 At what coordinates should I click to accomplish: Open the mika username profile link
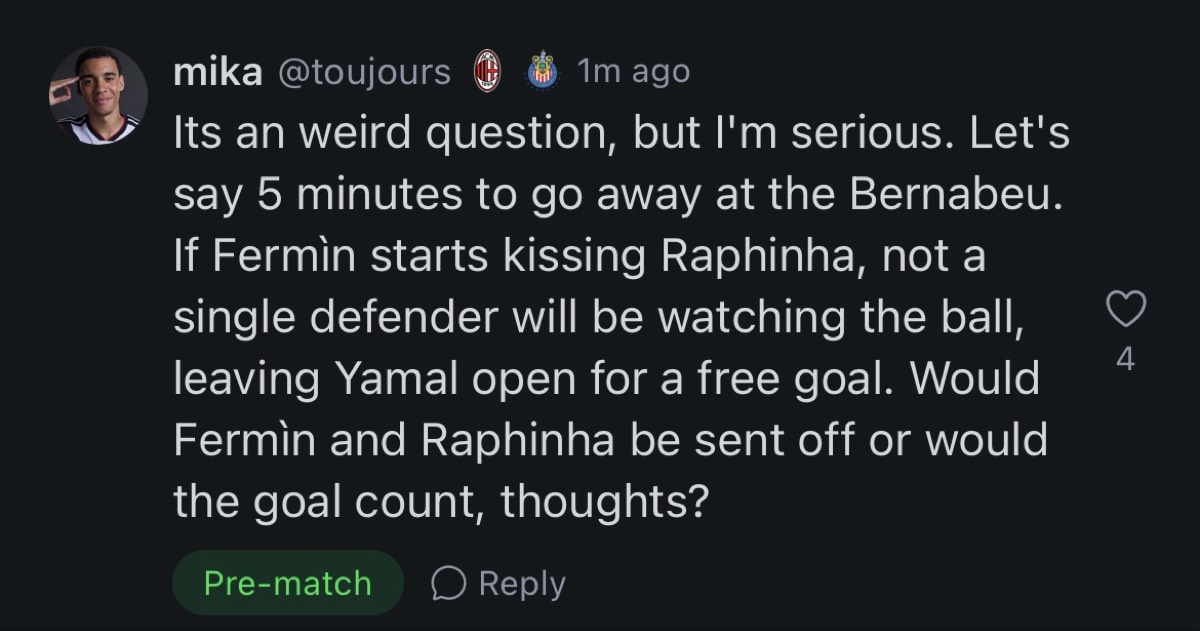217,72
